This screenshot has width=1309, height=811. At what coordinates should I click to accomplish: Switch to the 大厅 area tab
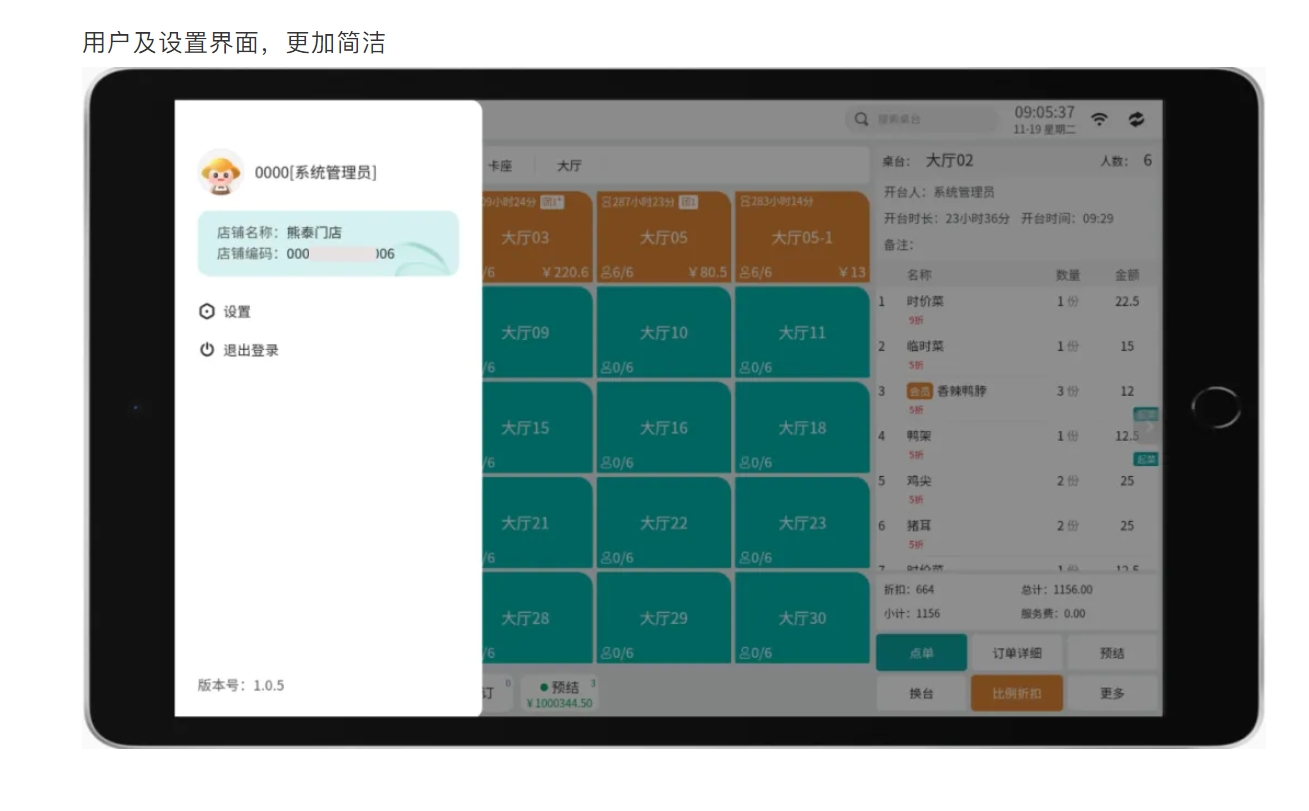tap(569, 165)
